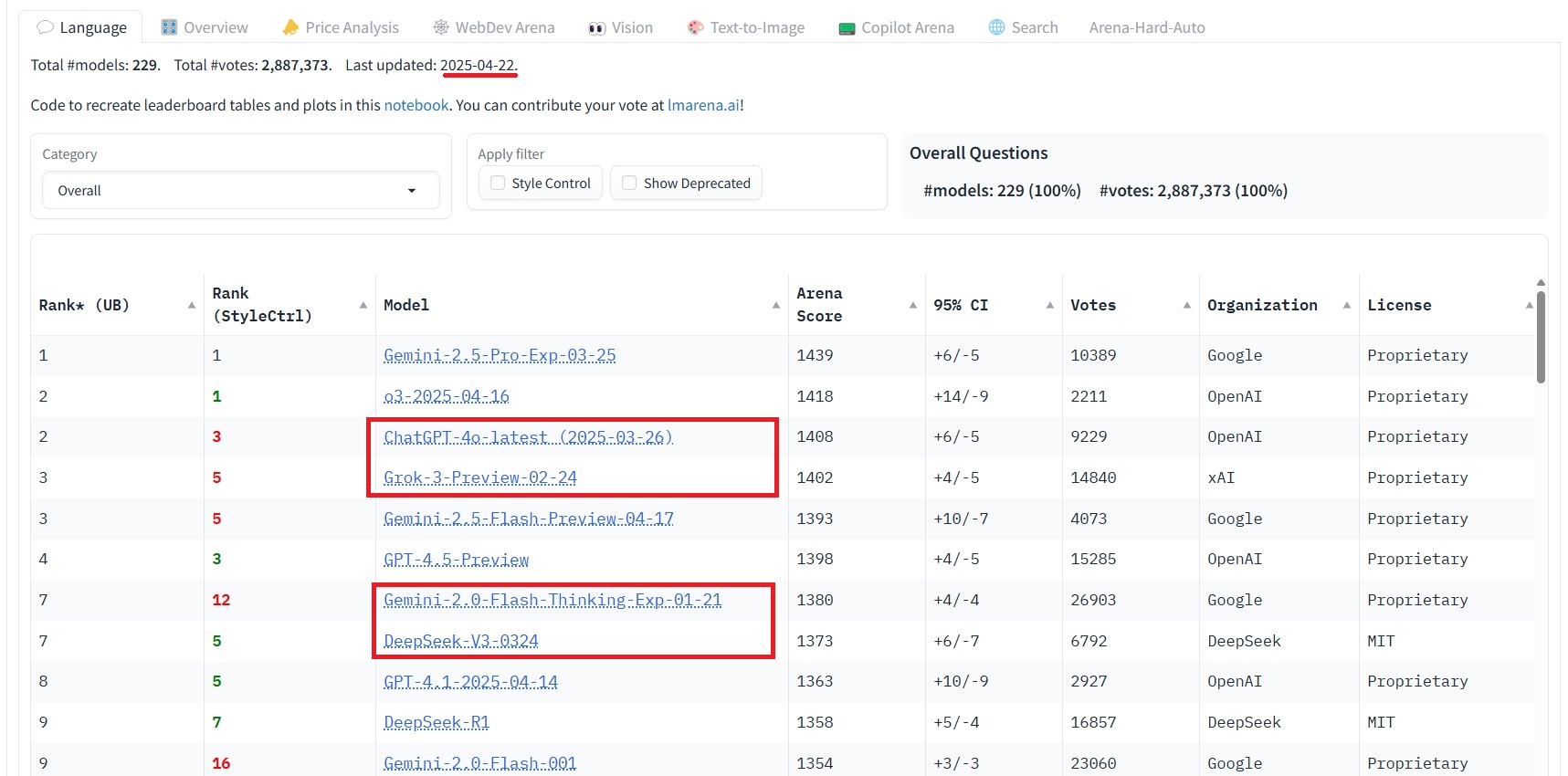Sort by Organization column arrow
Screen dimensions: 1568x776
[x=1347, y=305]
